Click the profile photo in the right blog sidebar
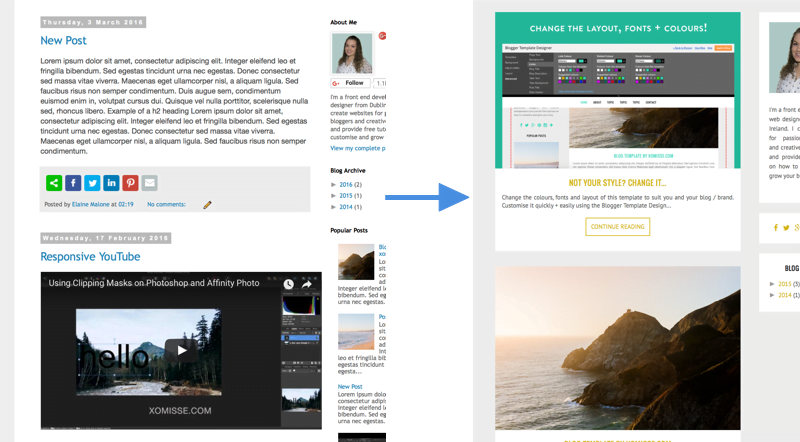 785,57
